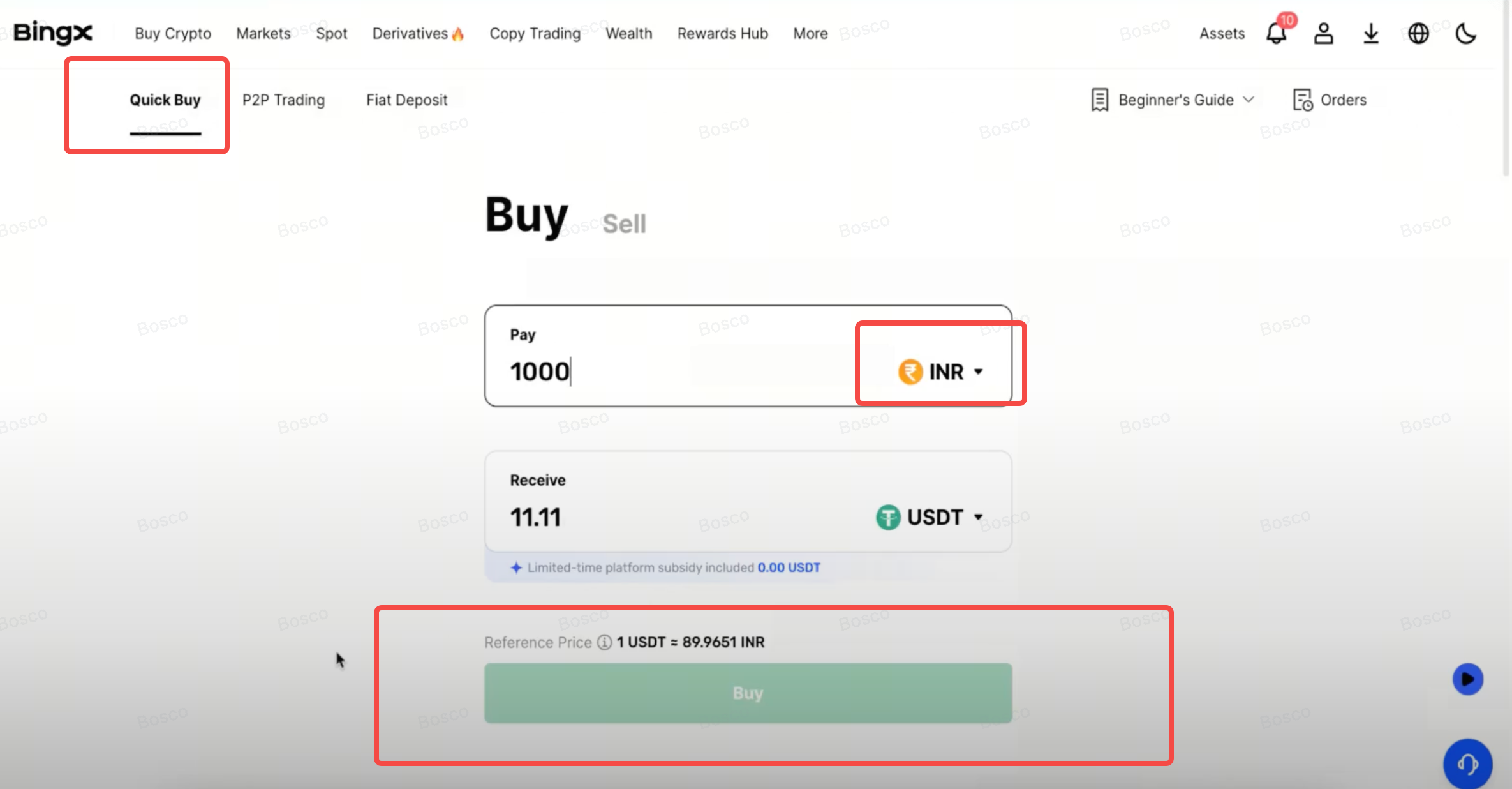This screenshot has width=1512, height=789.
Task: Click the download app icon
Action: click(1371, 33)
